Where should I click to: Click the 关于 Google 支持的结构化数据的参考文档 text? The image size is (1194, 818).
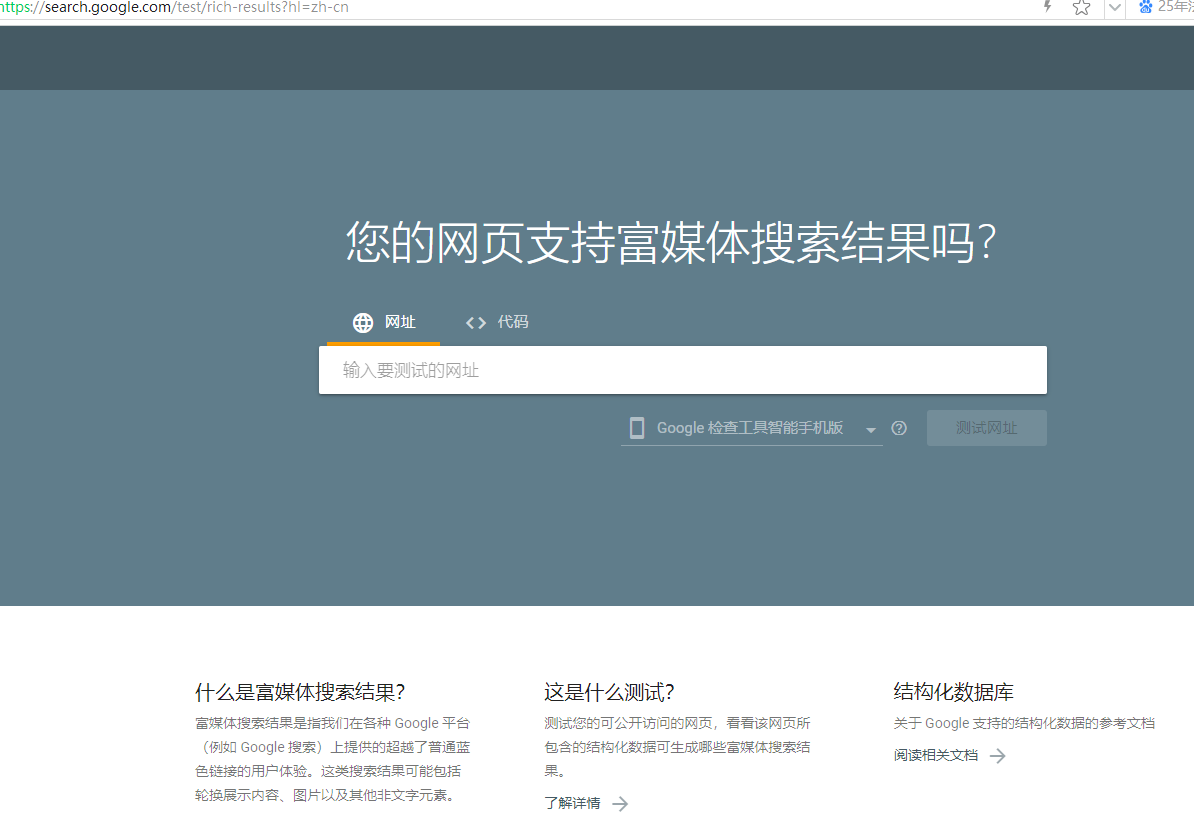tap(1024, 723)
